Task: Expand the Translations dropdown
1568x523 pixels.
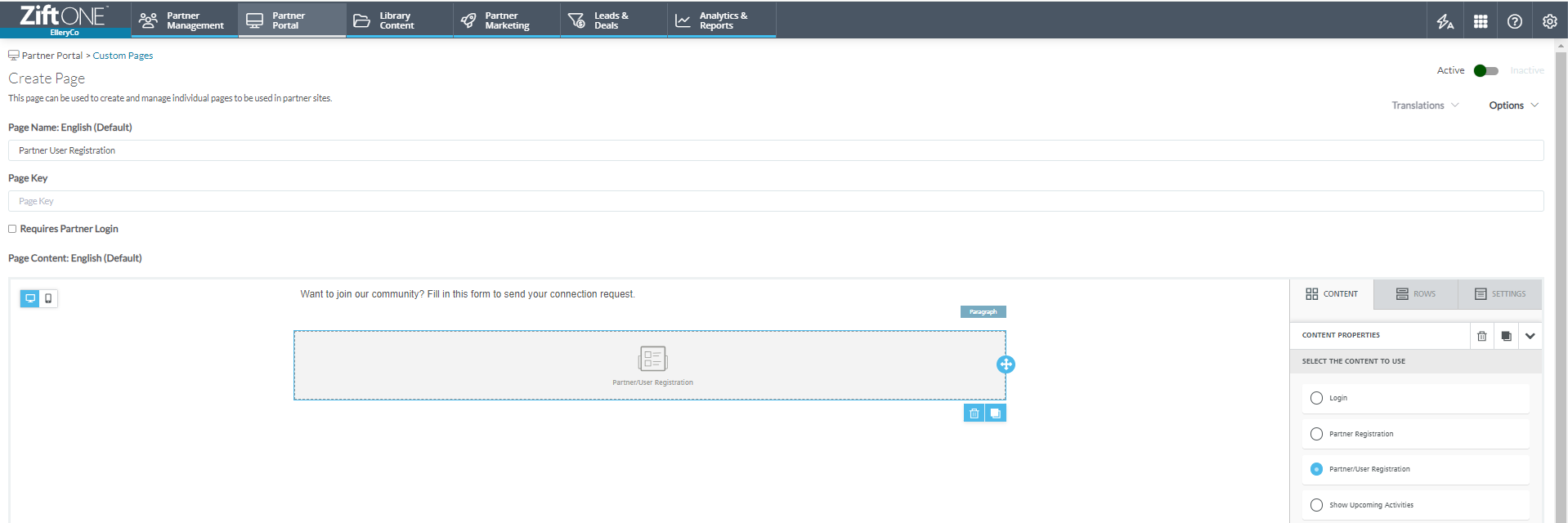Action: [1425, 105]
